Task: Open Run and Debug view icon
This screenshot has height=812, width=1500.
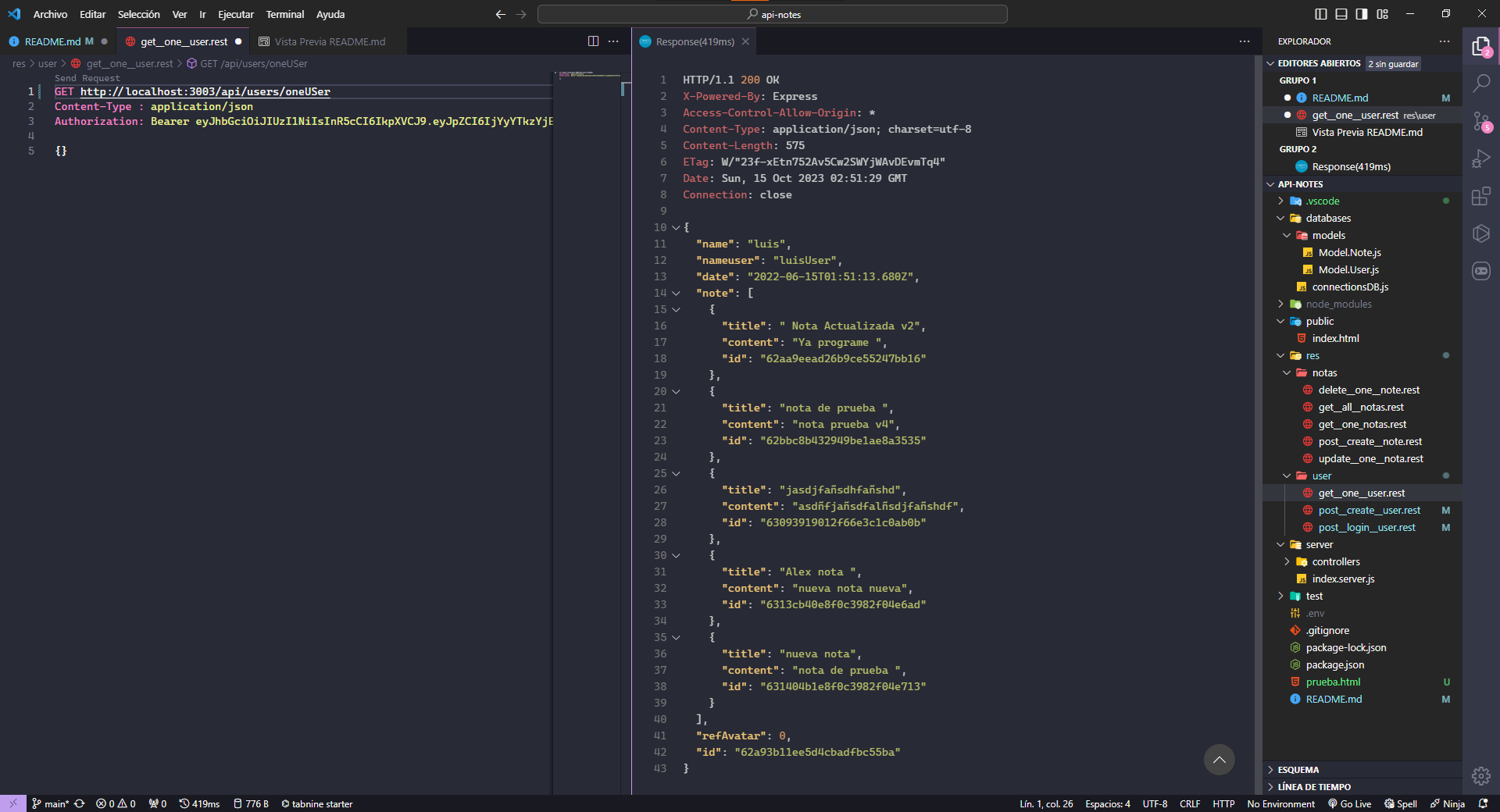Action: click(1480, 158)
